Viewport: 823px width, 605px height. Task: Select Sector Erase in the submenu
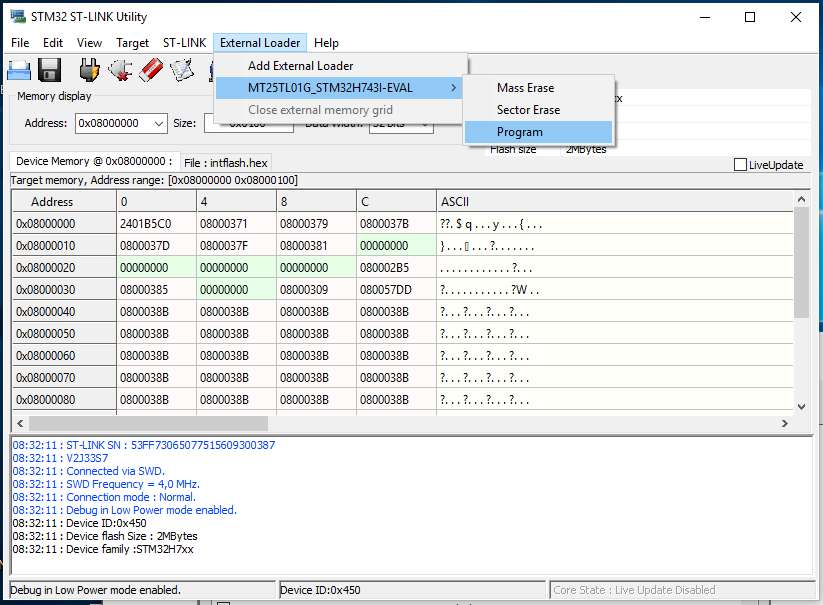point(539,110)
